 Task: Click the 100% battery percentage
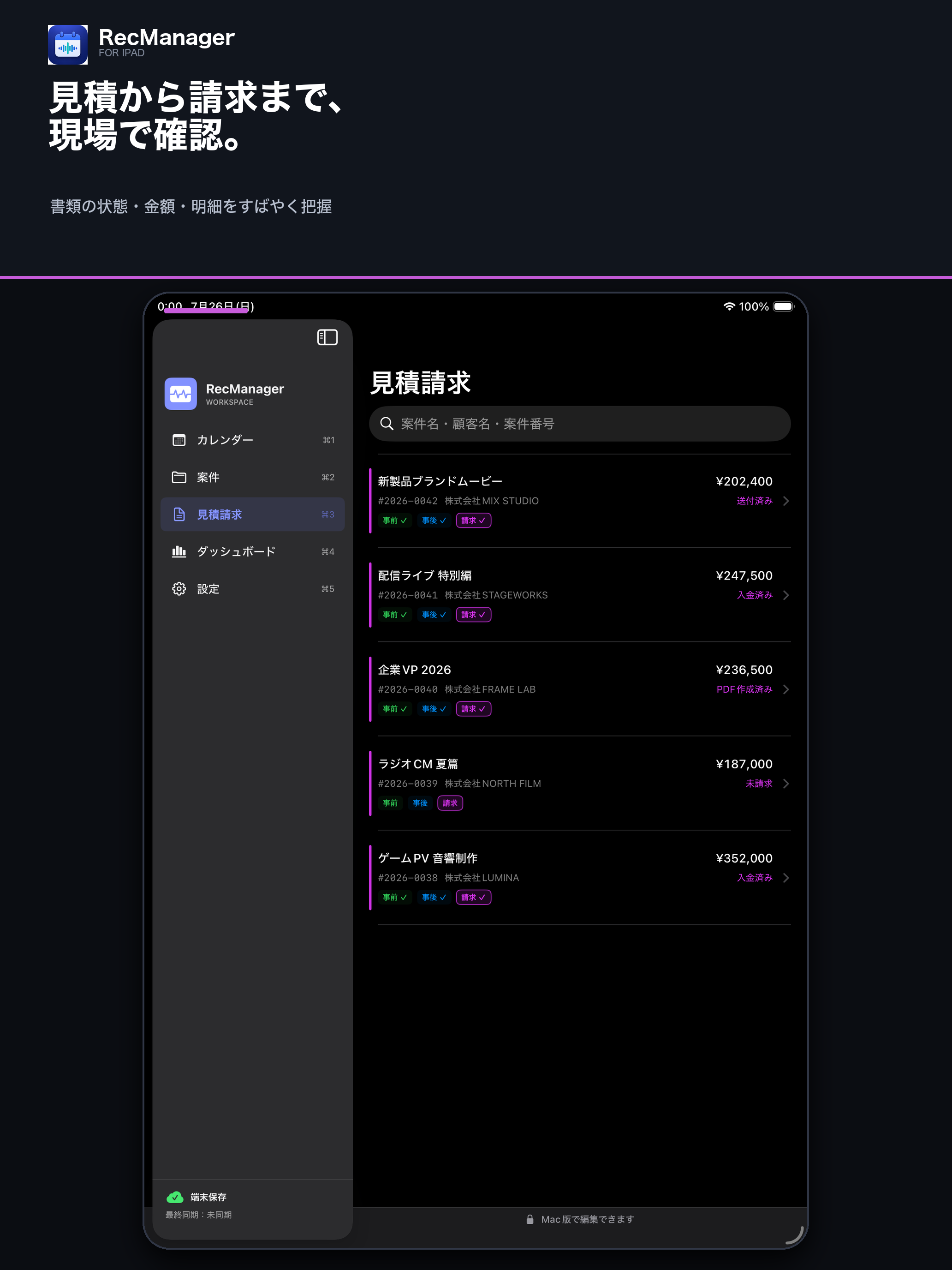coord(754,306)
